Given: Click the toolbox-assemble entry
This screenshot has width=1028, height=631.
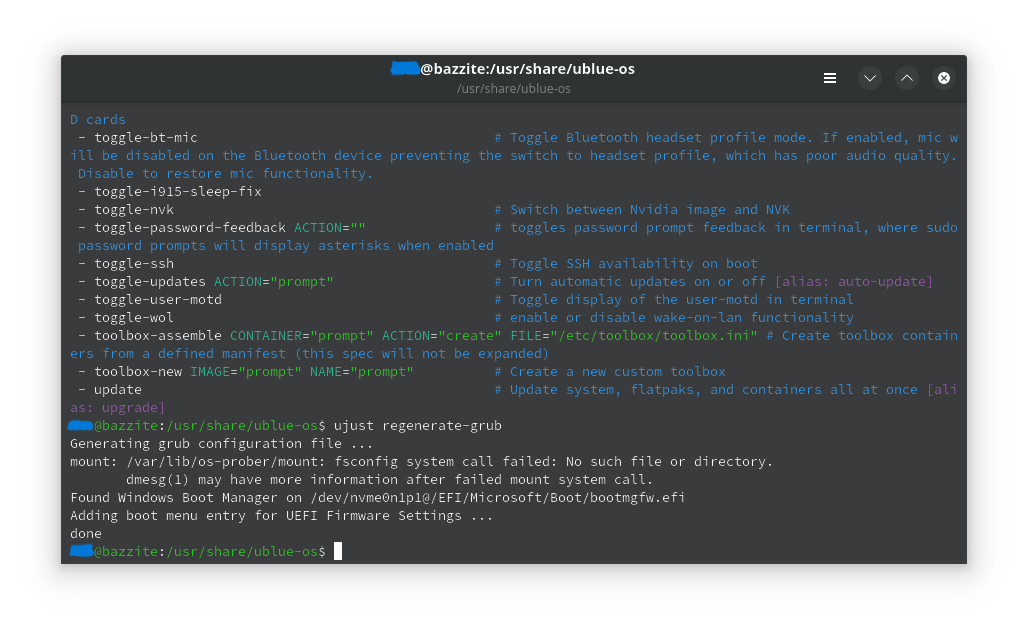Looking at the screenshot, I should pyautogui.click(x=158, y=336).
